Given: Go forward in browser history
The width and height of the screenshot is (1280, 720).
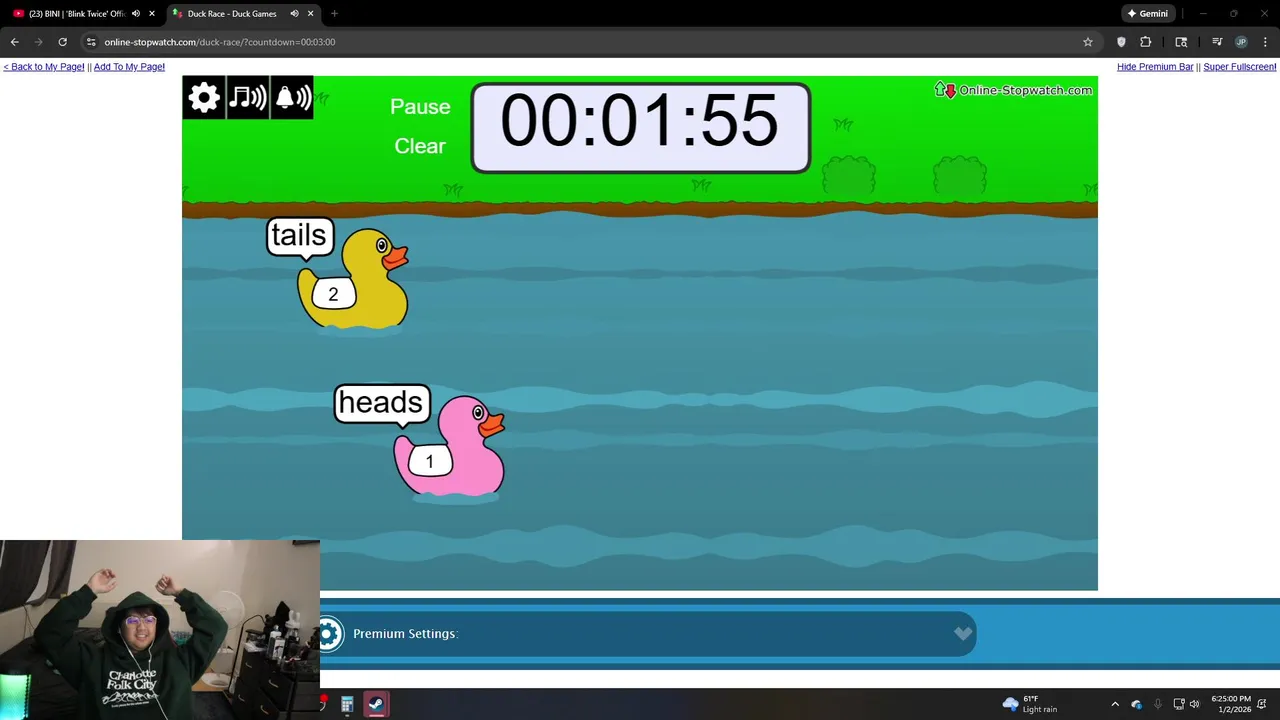Looking at the screenshot, I should pyautogui.click(x=38, y=42).
